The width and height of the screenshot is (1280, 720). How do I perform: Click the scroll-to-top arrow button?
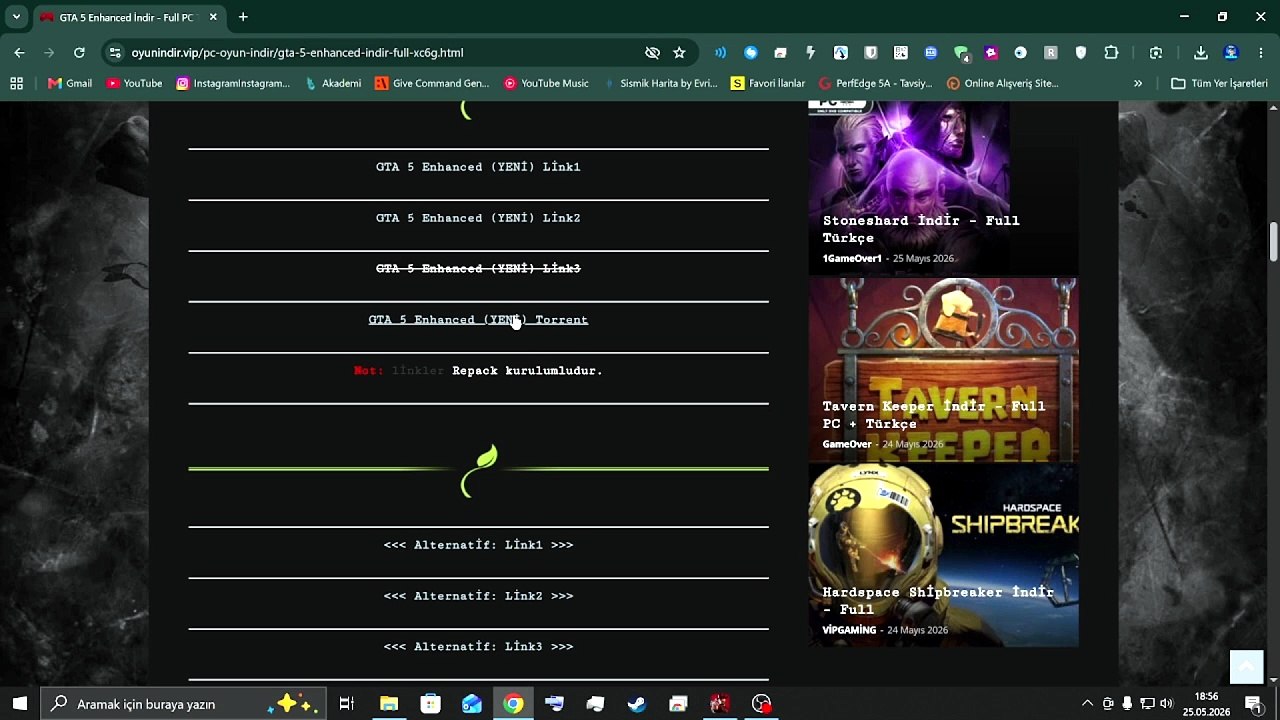1247,667
